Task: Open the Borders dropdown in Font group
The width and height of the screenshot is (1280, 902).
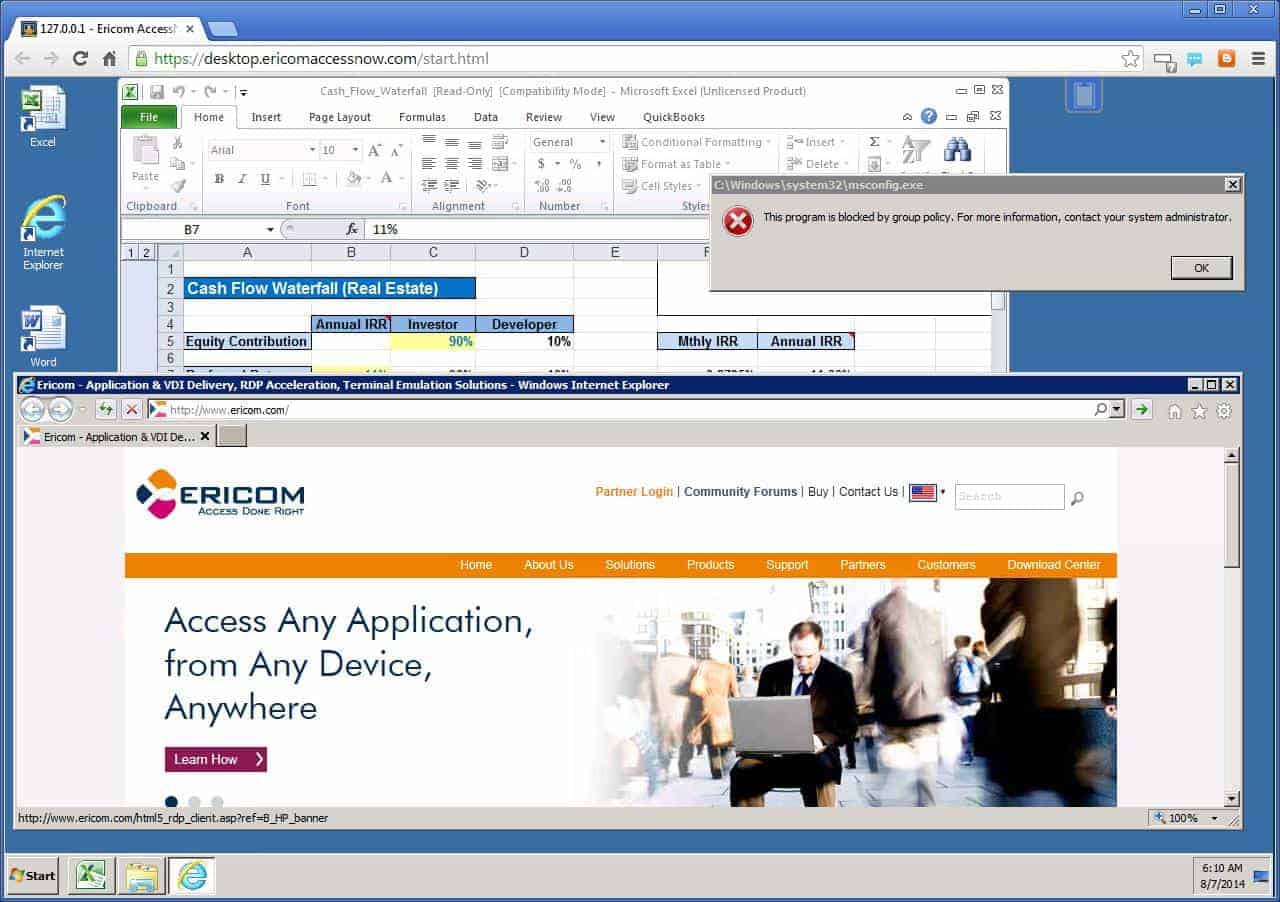Action: [x=326, y=179]
